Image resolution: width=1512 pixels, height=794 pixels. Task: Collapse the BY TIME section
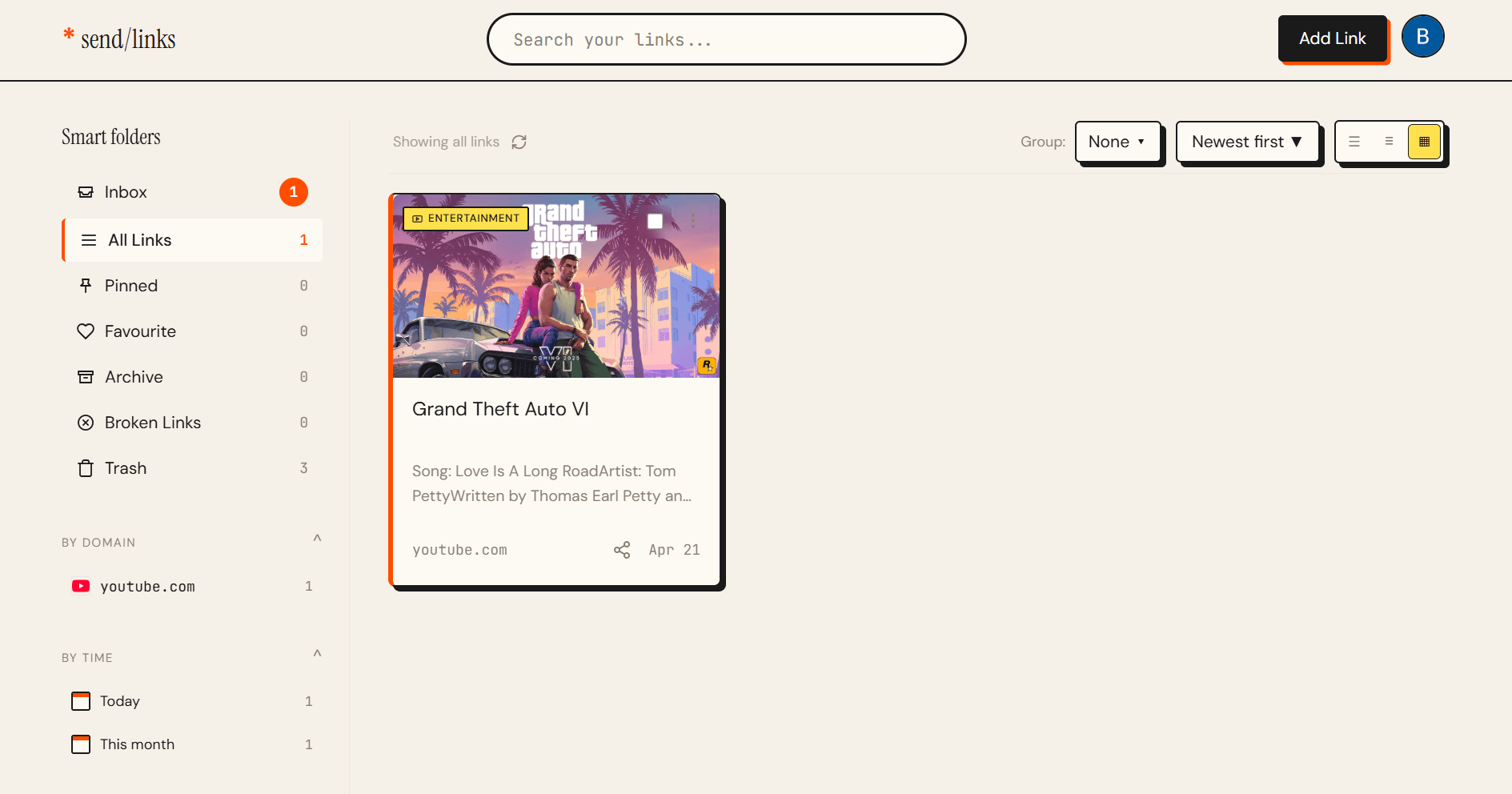coord(317,654)
